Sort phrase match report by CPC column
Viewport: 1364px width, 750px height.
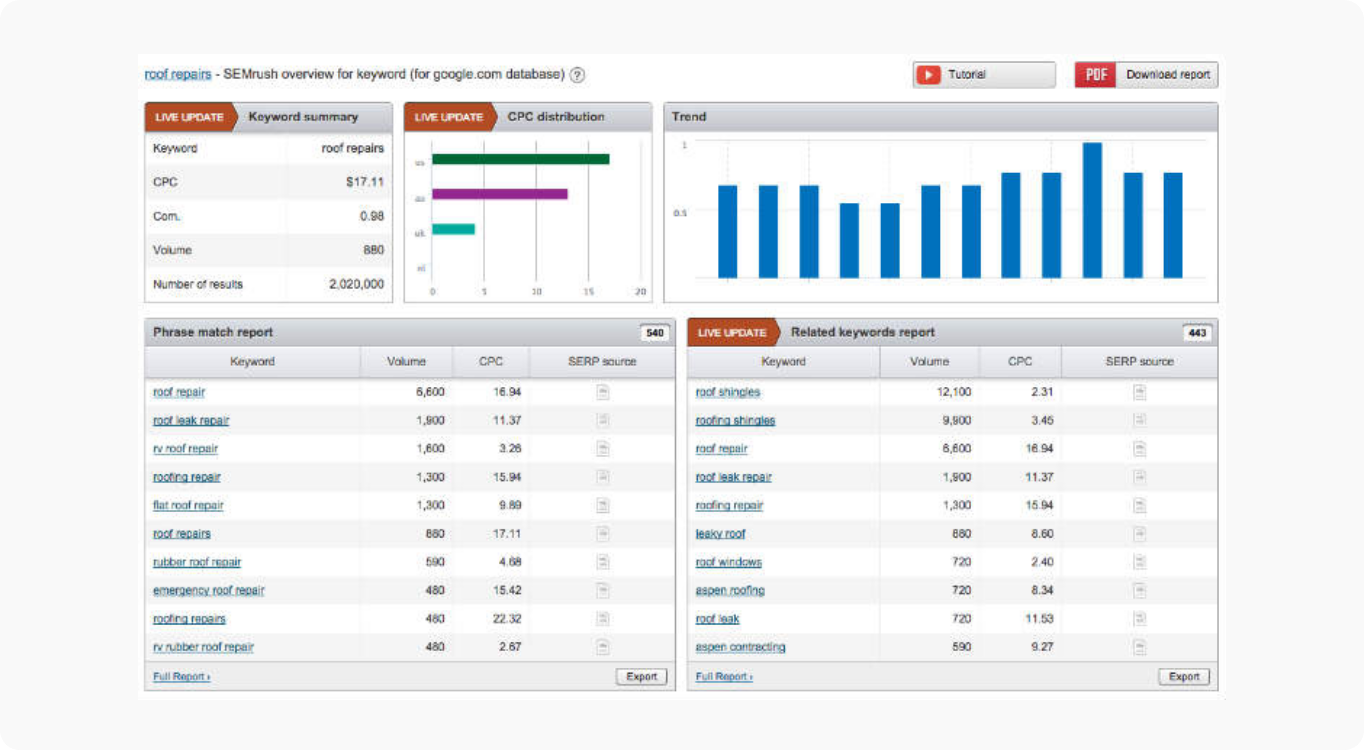[491, 362]
